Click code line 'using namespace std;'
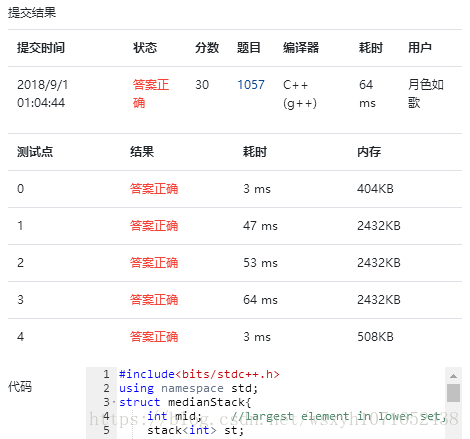 189,388
